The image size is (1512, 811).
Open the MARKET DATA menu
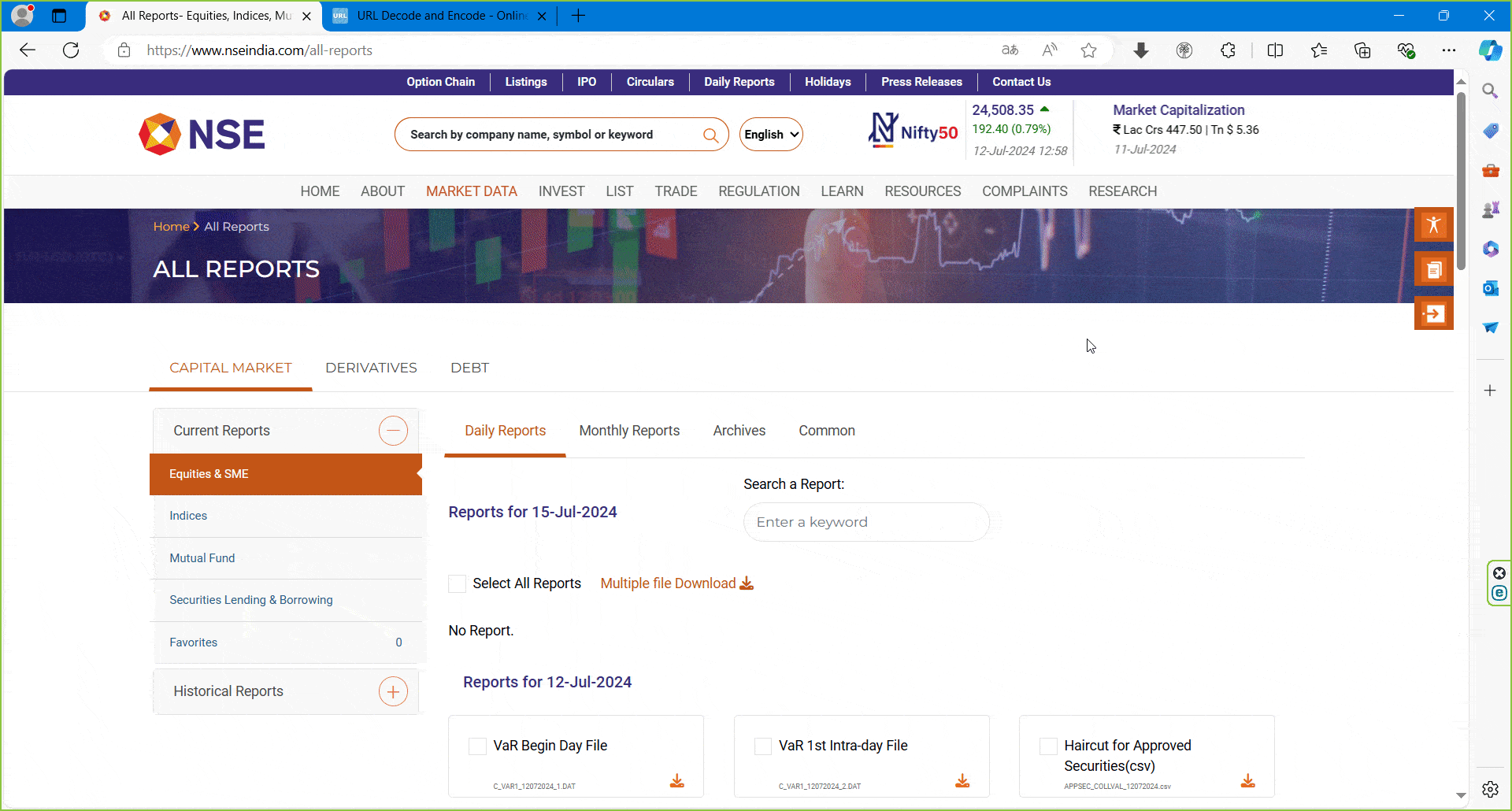(472, 191)
